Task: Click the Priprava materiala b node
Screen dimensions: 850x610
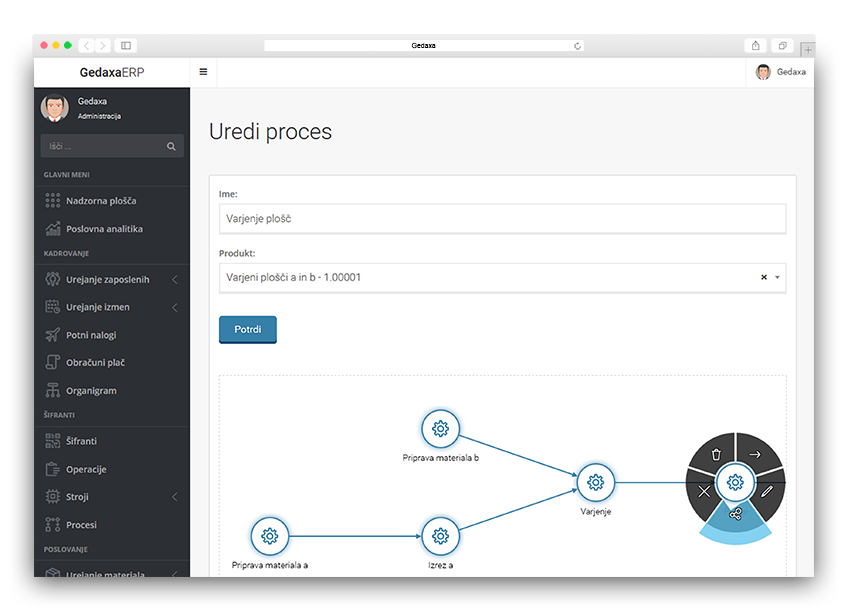Action: pos(440,429)
